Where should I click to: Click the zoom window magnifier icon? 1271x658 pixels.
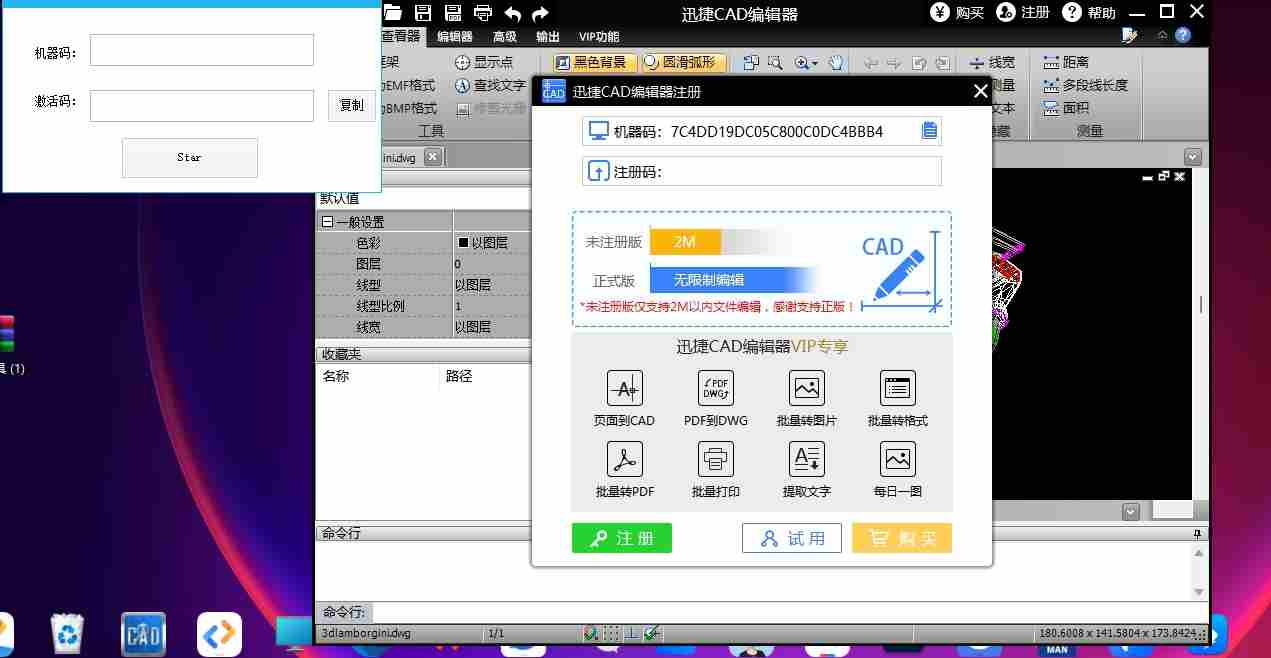(774, 62)
